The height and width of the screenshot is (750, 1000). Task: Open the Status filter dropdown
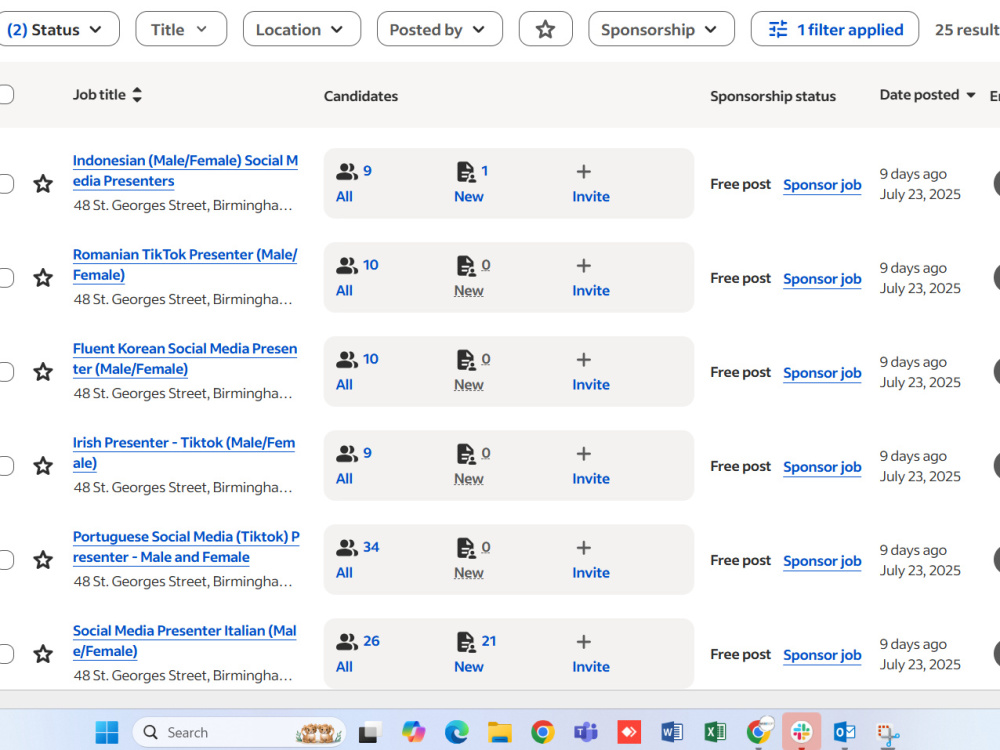(x=57, y=29)
